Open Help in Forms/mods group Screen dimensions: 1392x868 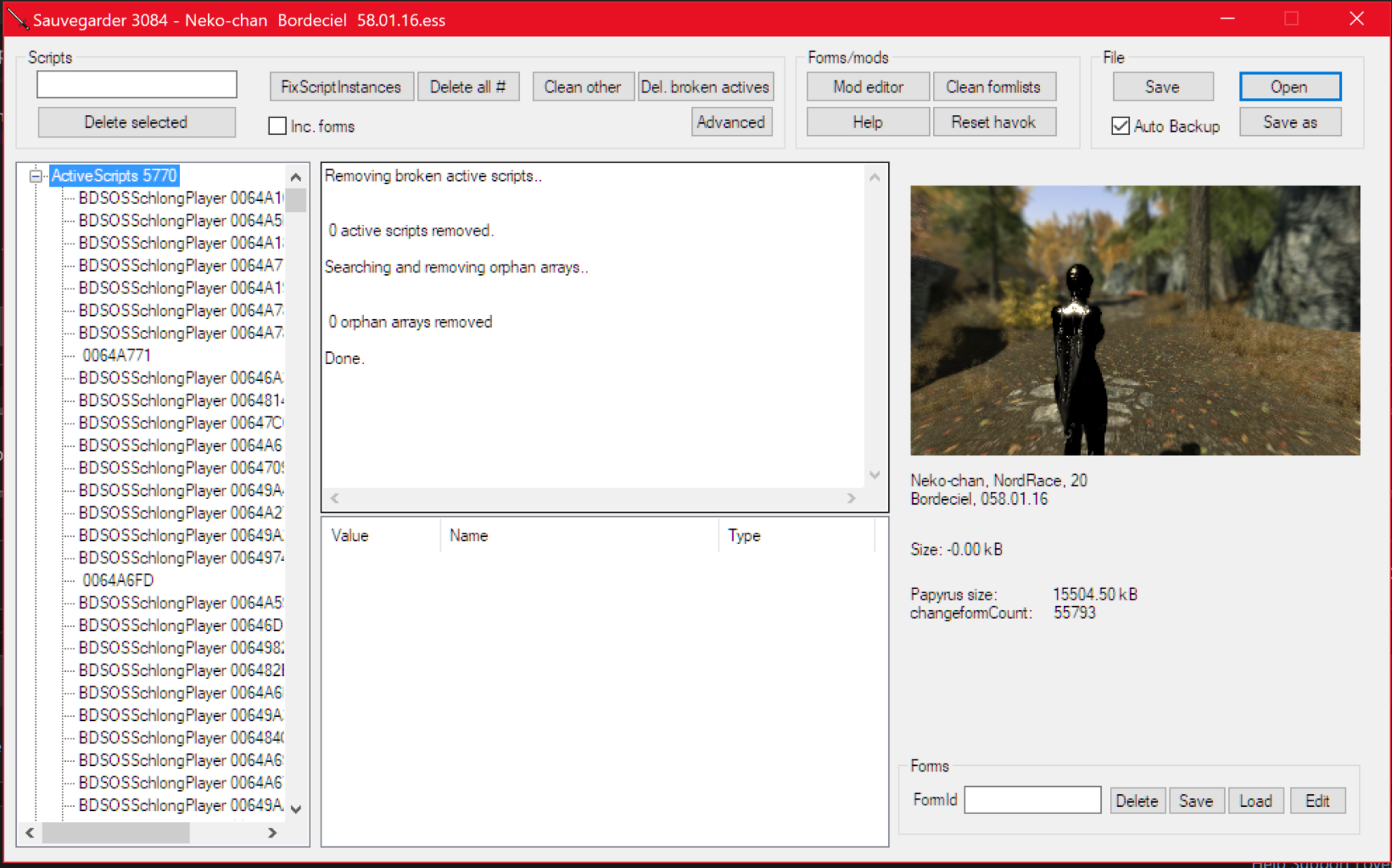tap(868, 122)
